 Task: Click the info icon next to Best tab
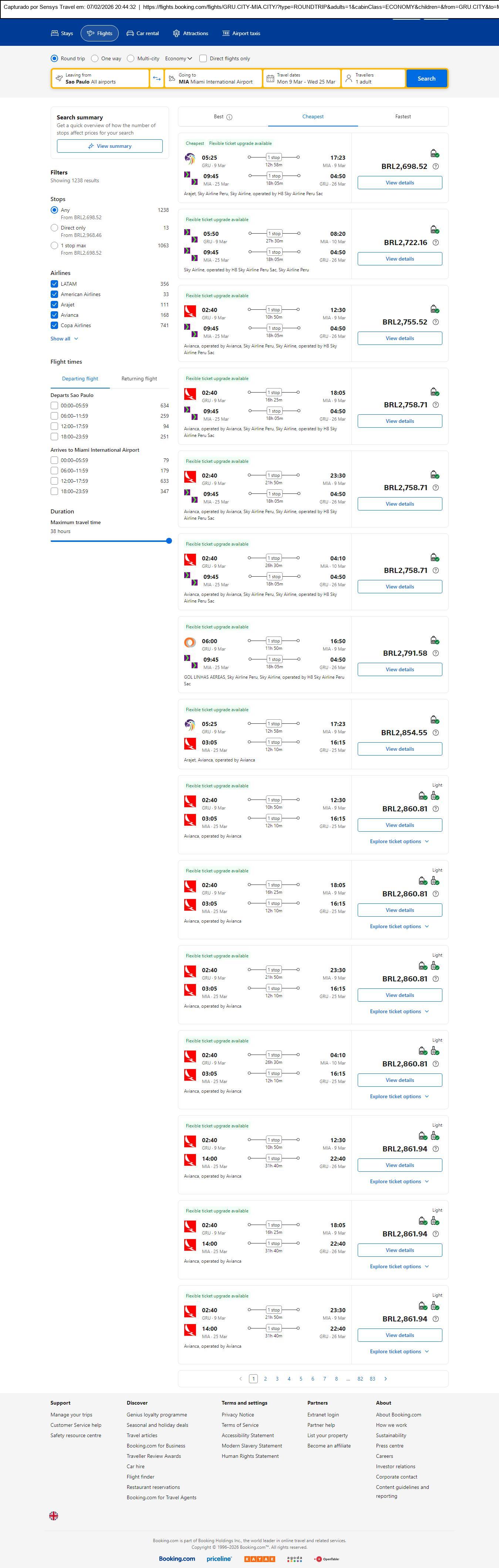pyautogui.click(x=229, y=117)
